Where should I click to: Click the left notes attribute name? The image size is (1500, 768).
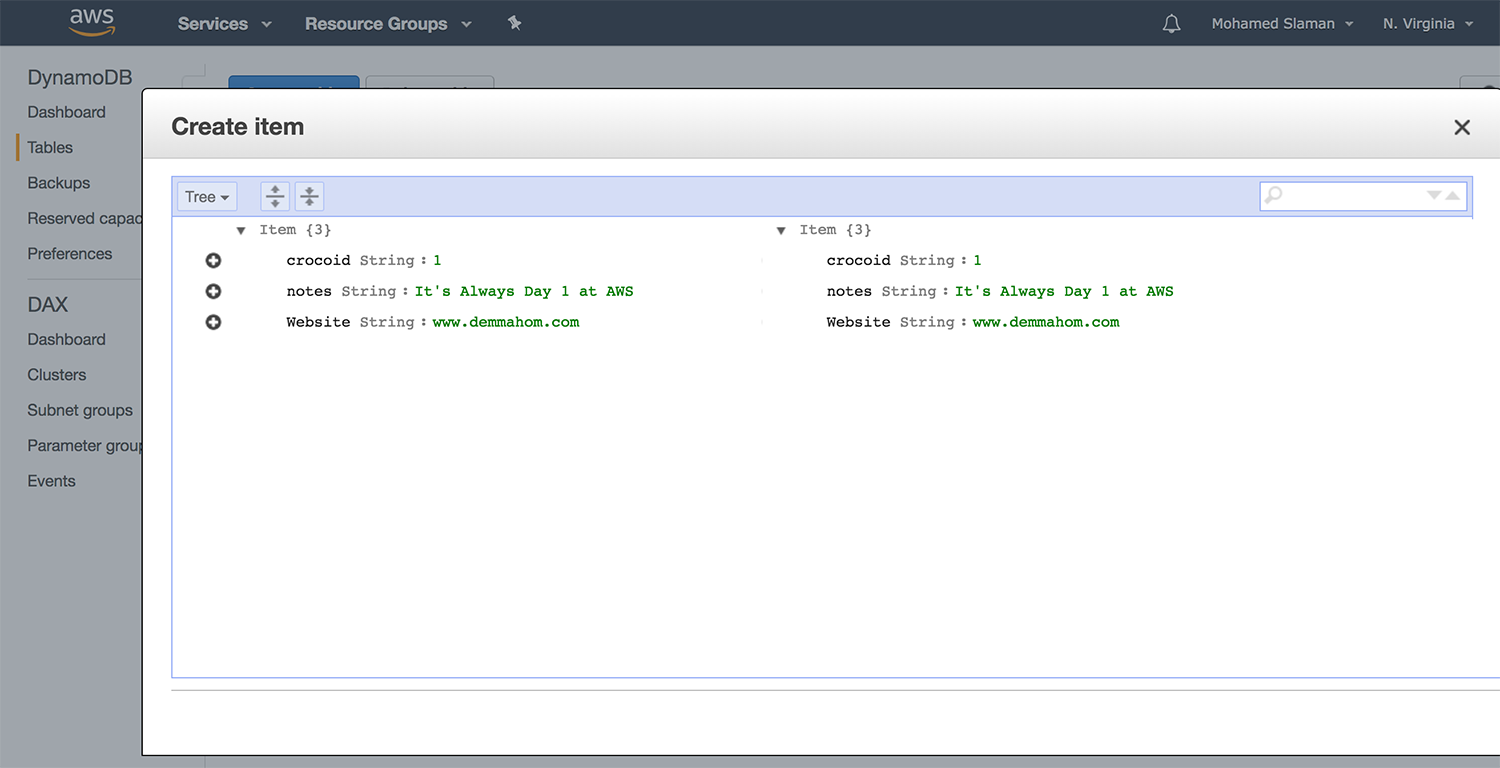[309, 291]
